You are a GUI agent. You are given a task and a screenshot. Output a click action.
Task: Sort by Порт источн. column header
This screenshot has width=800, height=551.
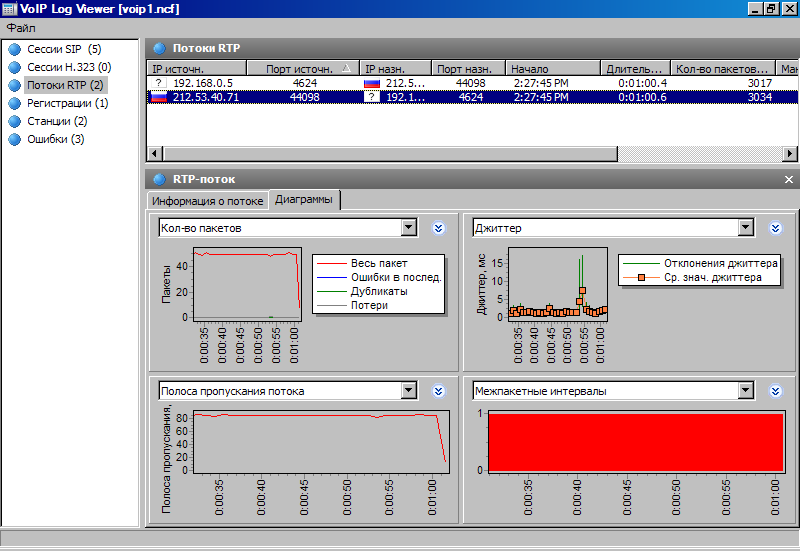tap(303, 68)
